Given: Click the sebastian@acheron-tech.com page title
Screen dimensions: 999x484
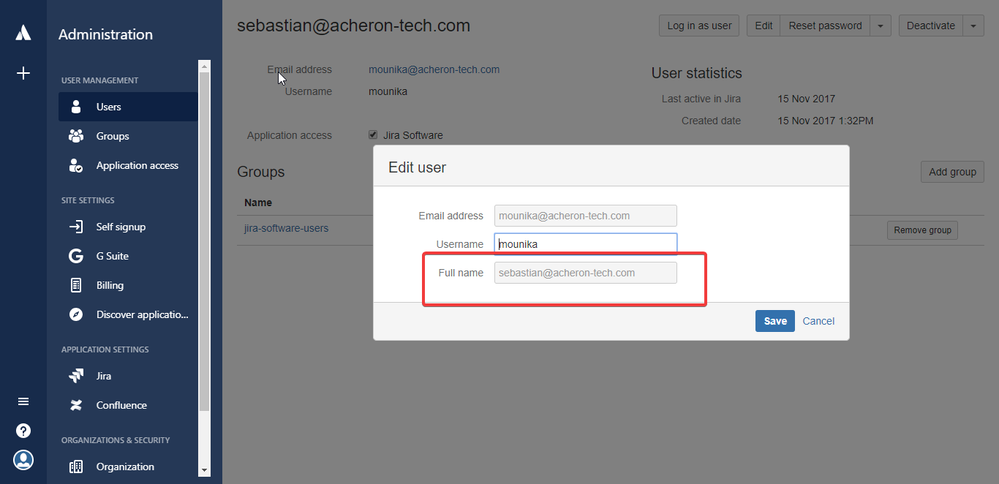Looking at the screenshot, I should pos(354,25).
